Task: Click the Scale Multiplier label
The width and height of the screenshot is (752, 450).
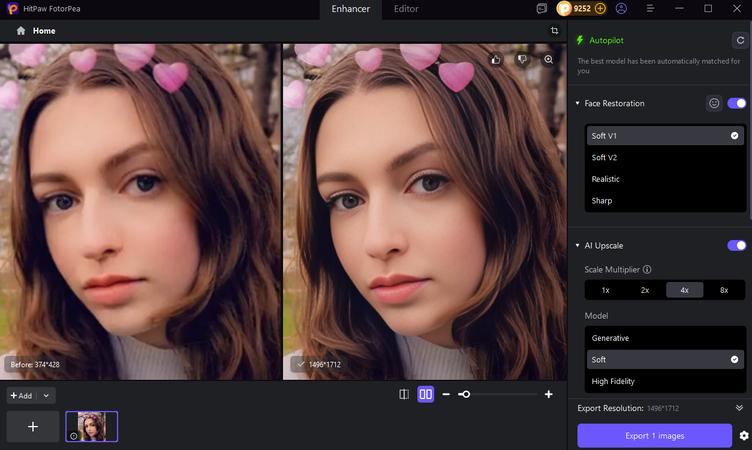Action: (x=612, y=270)
